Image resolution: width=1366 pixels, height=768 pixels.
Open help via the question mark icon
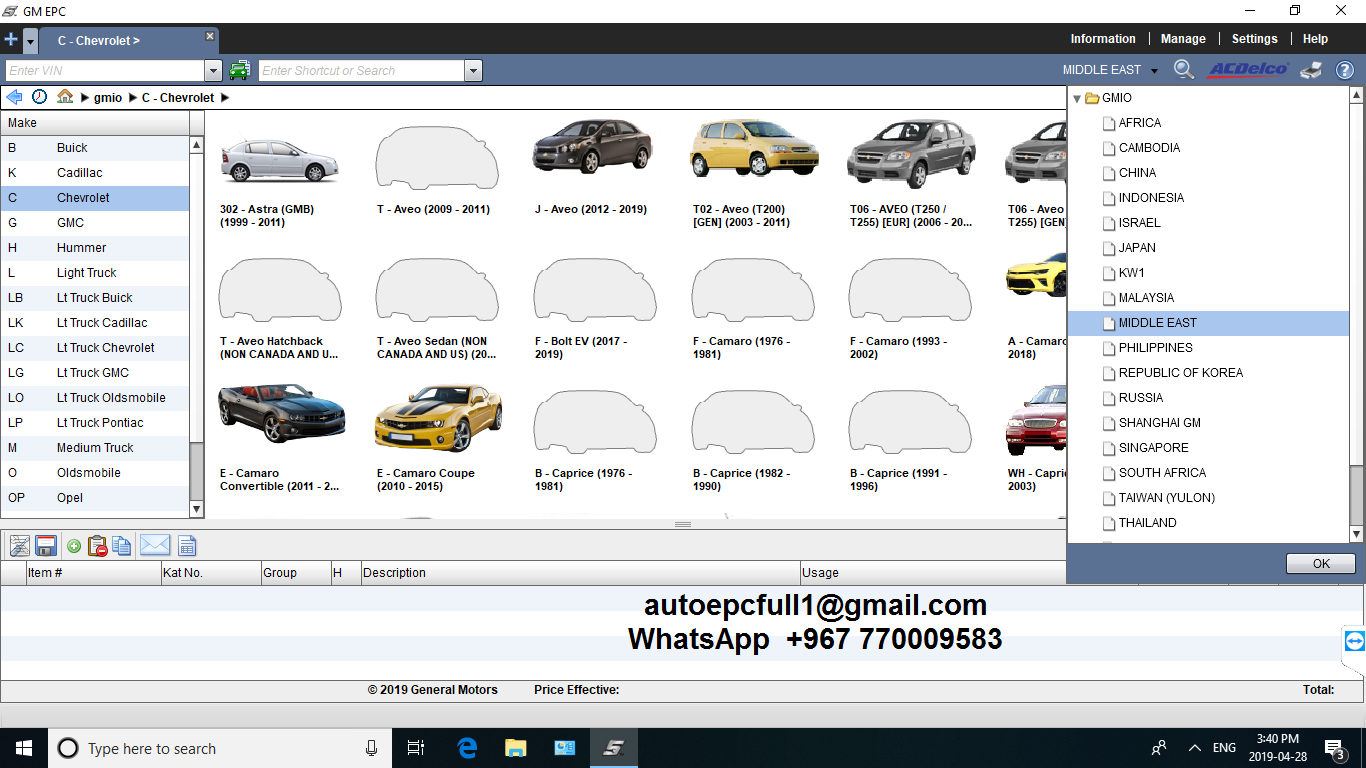click(1344, 70)
